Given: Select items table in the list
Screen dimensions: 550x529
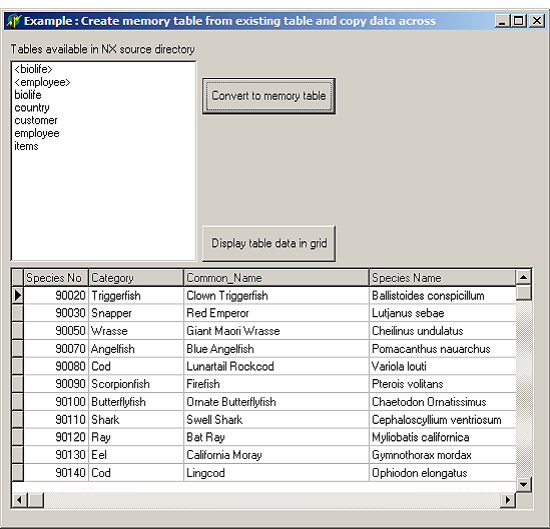Looking at the screenshot, I should pyautogui.click(x=26, y=146).
